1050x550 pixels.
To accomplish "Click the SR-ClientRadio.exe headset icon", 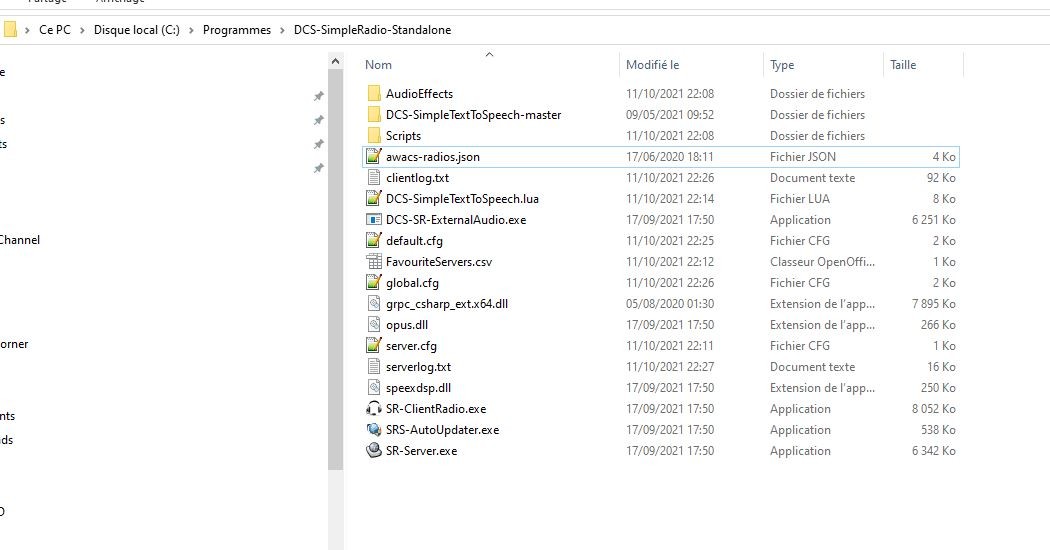I will [374, 409].
